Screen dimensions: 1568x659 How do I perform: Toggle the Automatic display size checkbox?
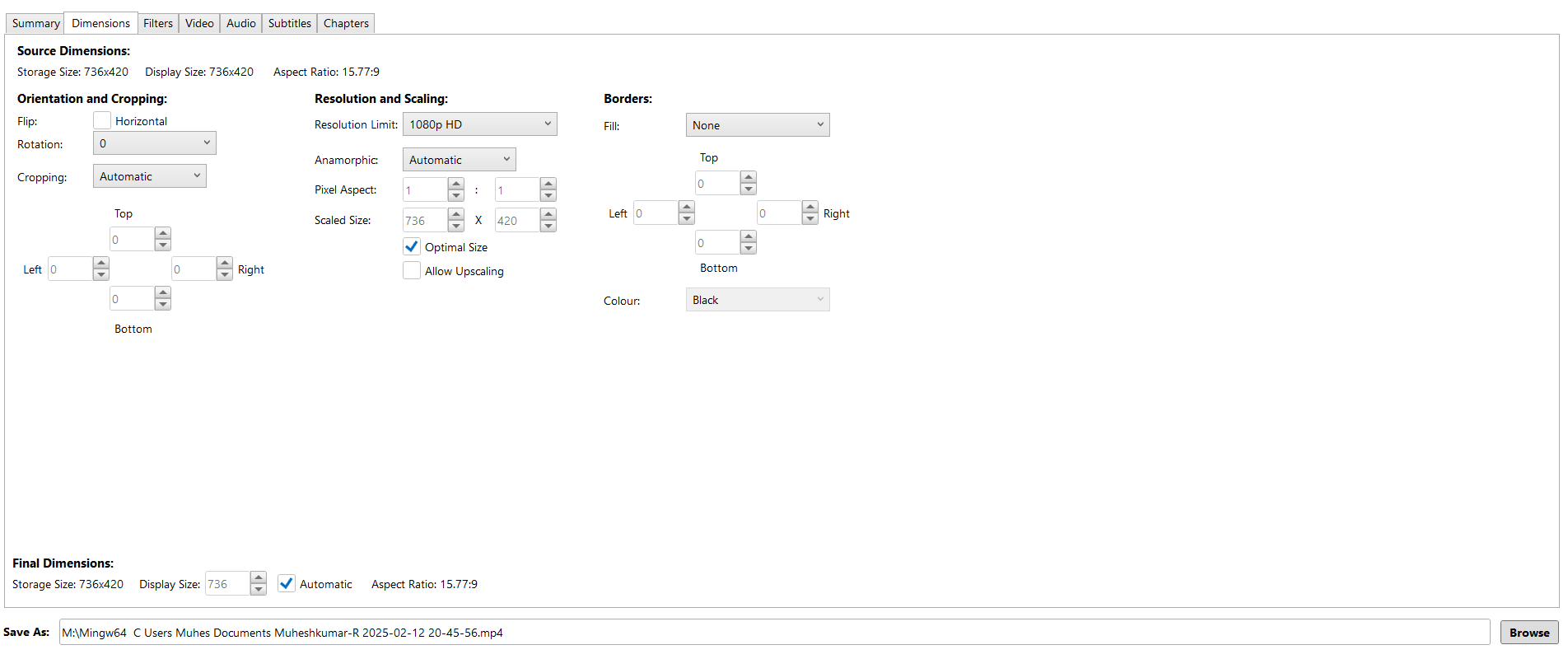point(287,583)
